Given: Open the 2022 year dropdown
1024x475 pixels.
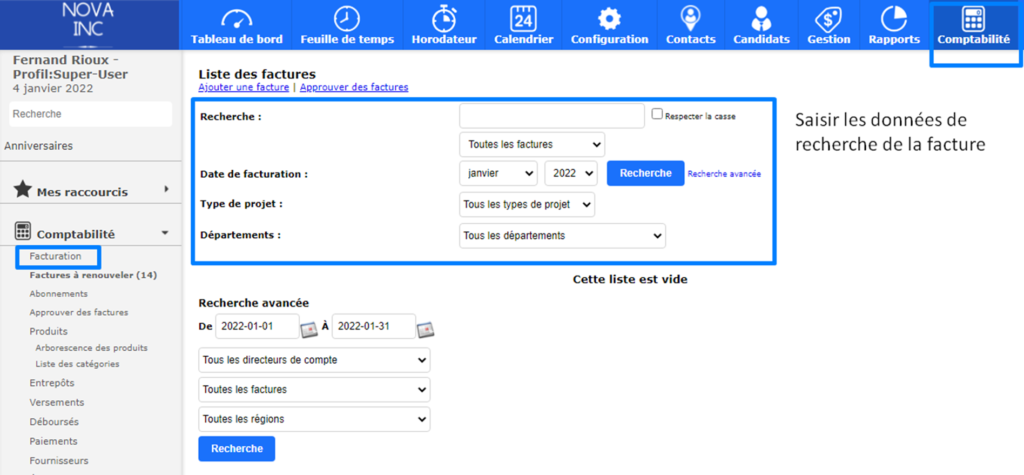Looking at the screenshot, I should click(571, 173).
